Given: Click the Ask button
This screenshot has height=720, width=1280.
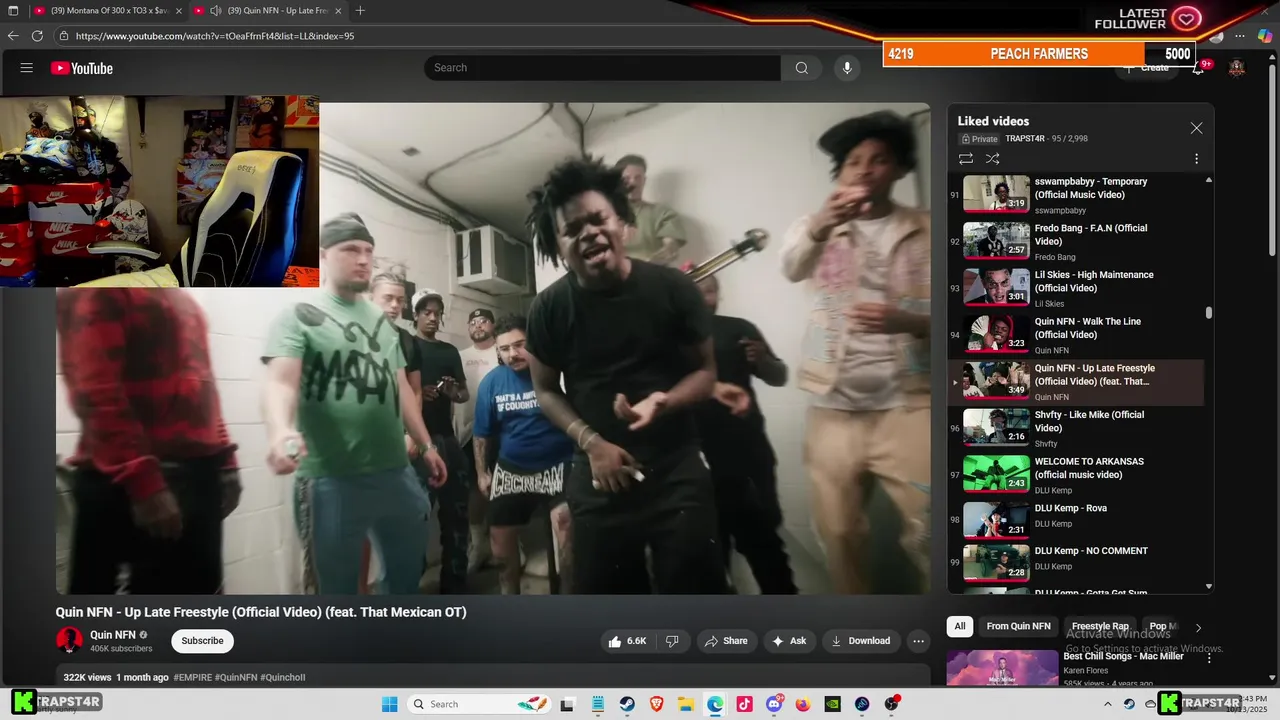Looking at the screenshot, I should click(789, 641).
